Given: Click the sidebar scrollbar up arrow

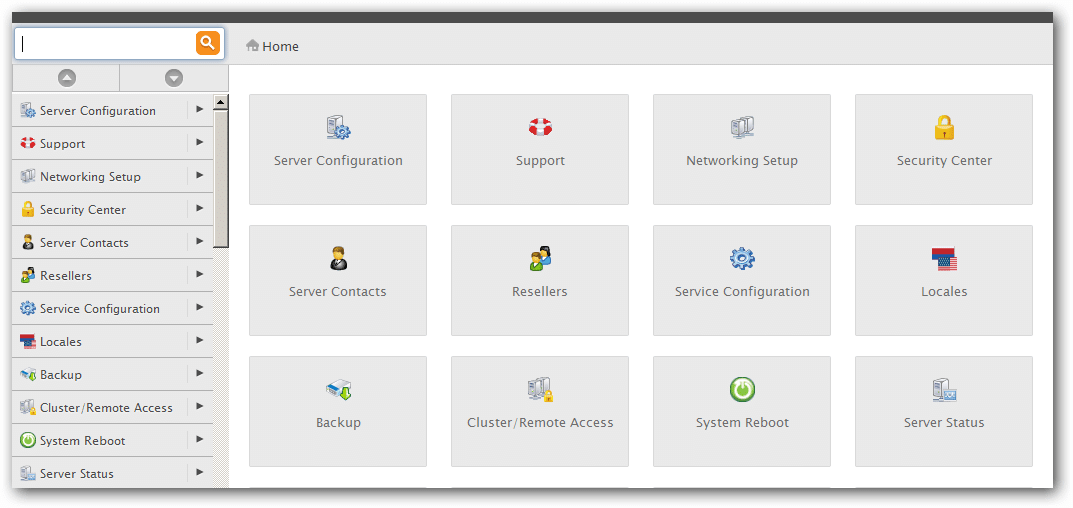Looking at the screenshot, I should pyautogui.click(x=220, y=103).
